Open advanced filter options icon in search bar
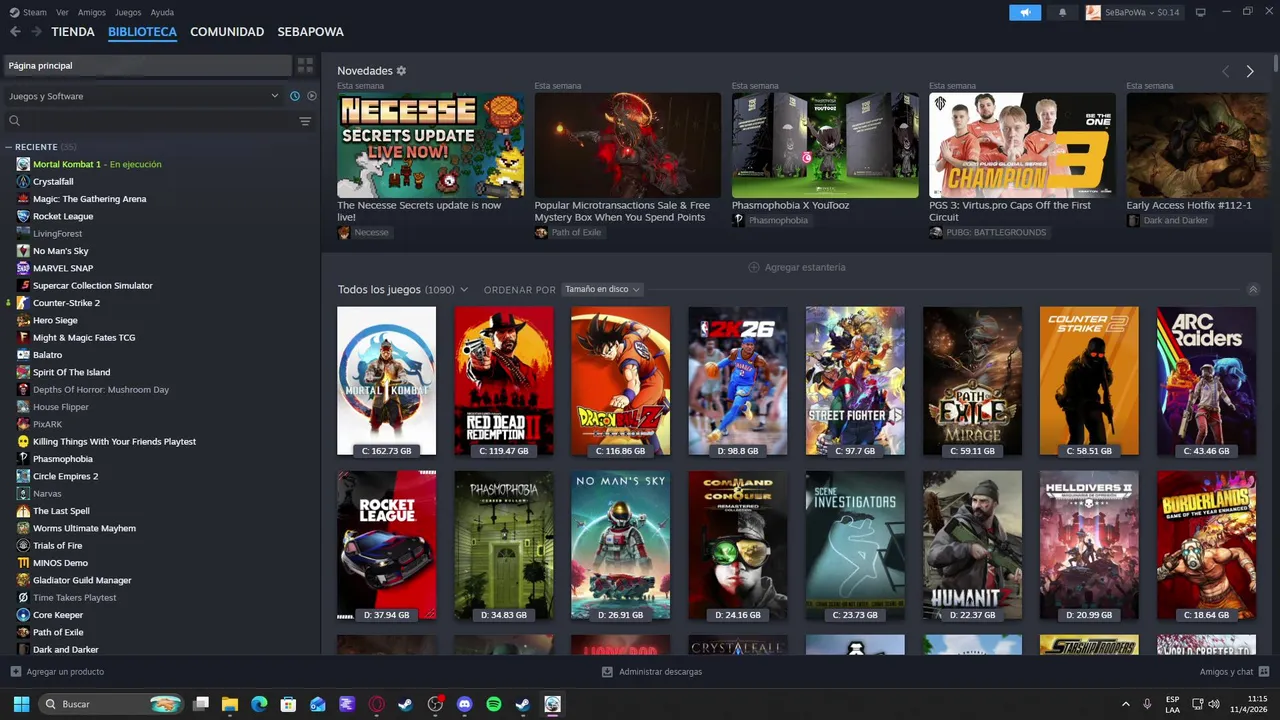The height and width of the screenshot is (720, 1280). [305, 121]
